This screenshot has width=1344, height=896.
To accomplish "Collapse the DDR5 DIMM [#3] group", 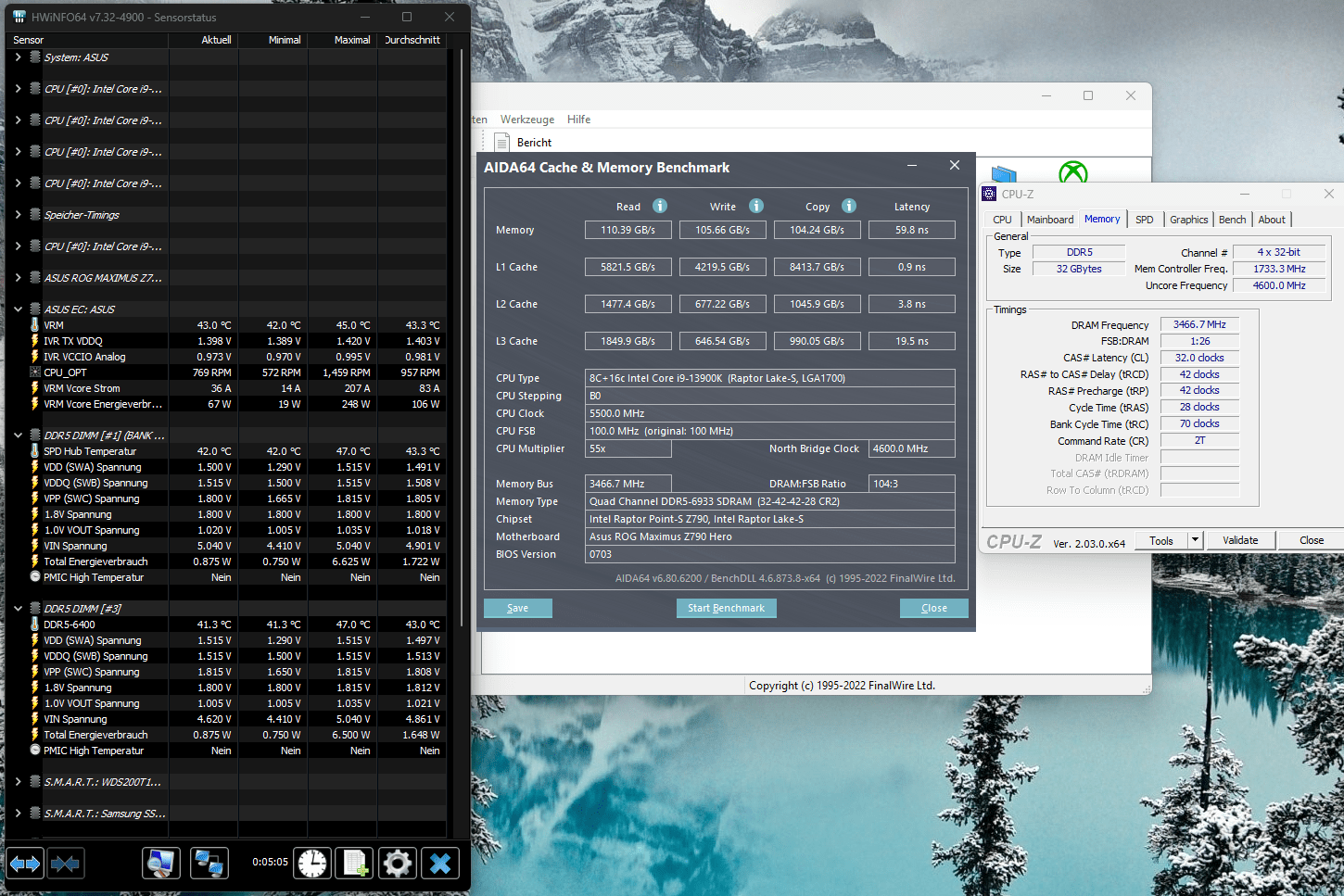I will point(18,608).
